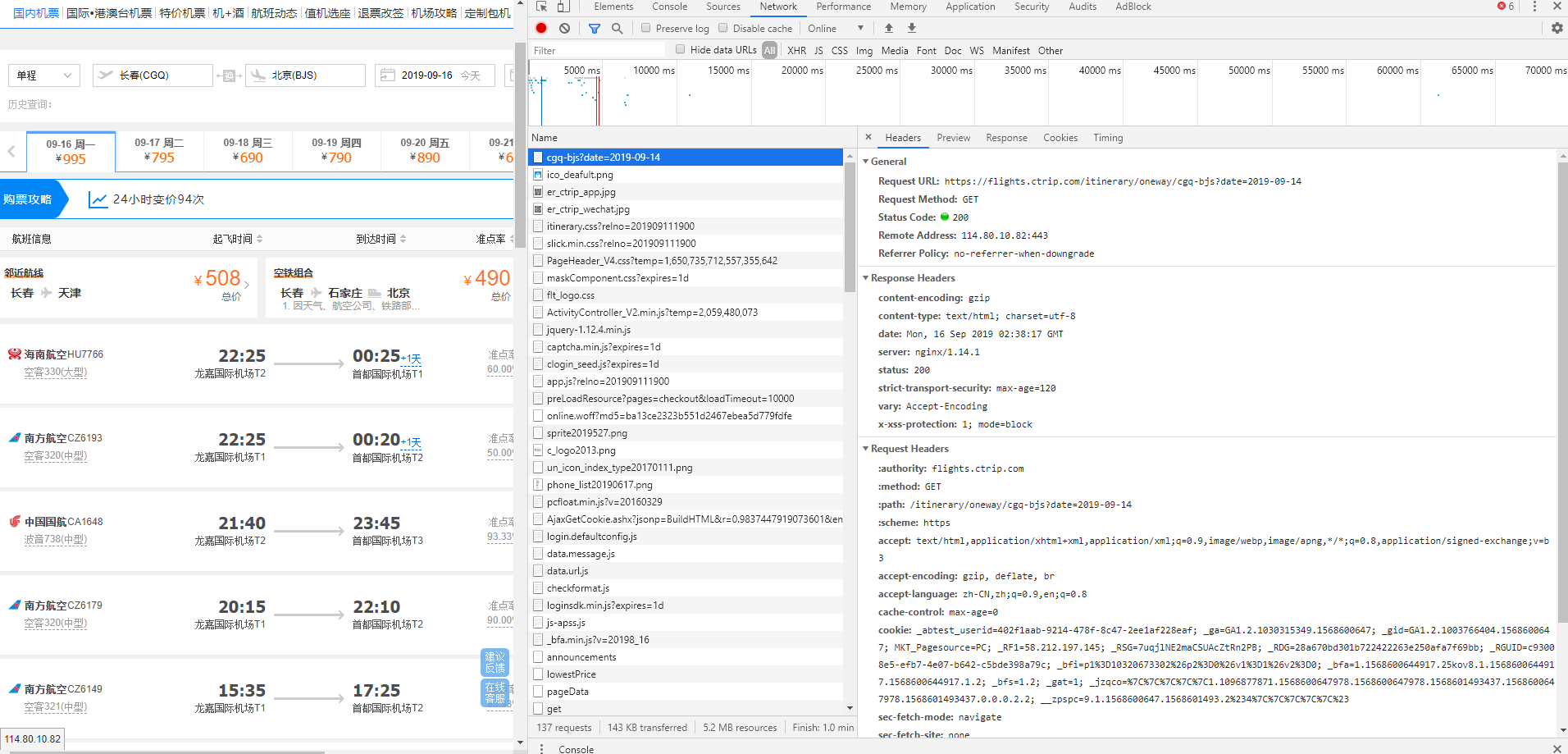Check the Disable cache option
The height and width of the screenshot is (754, 1568).
723,28
